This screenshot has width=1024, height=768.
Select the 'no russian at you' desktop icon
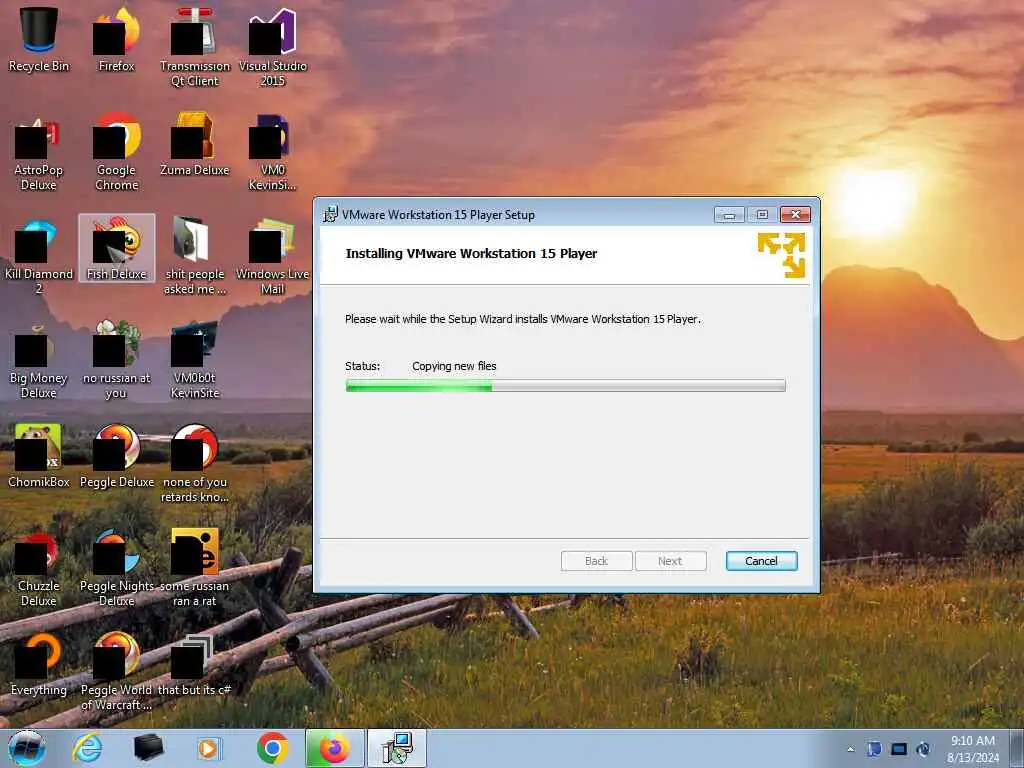(x=117, y=360)
